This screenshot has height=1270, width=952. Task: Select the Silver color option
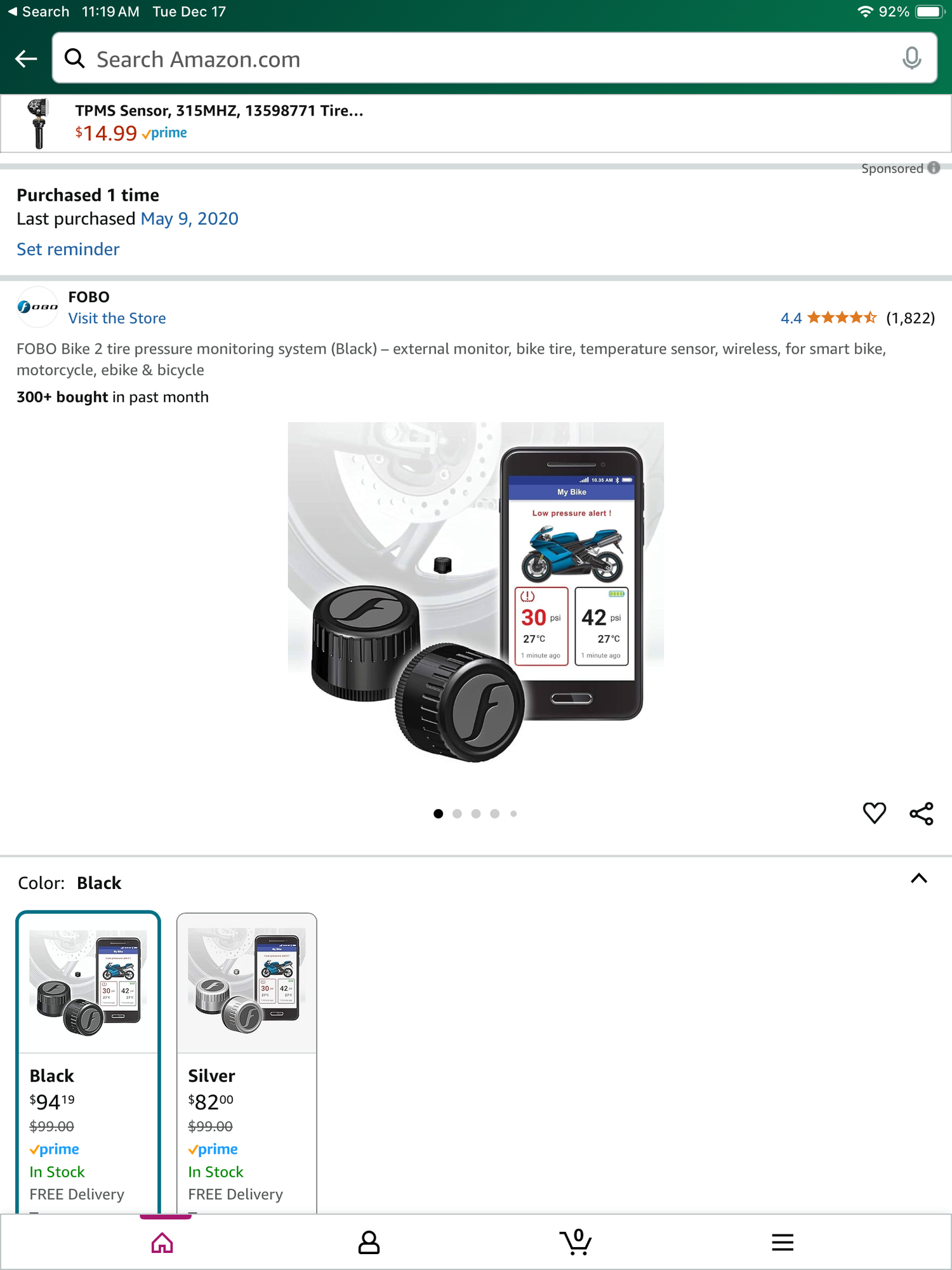(247, 1060)
